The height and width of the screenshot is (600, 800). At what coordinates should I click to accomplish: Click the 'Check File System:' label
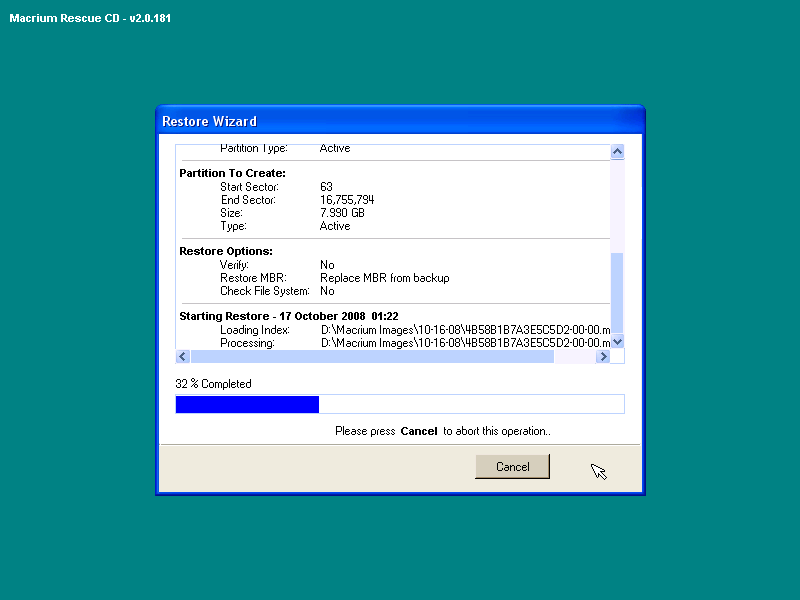(265, 291)
